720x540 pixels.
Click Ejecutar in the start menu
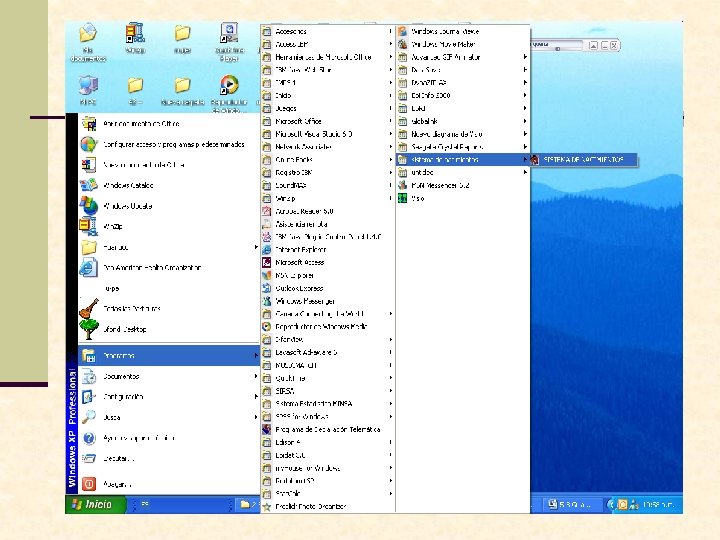pyautogui.click(x=118, y=458)
